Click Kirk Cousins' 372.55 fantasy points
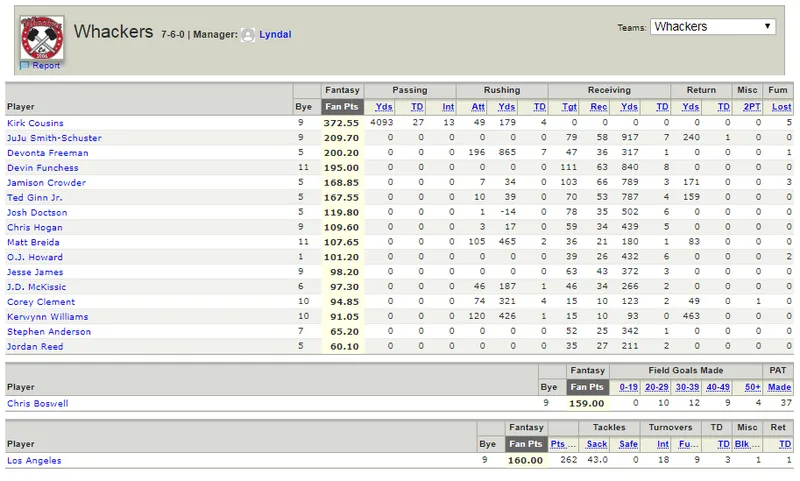The height and width of the screenshot is (481, 800). tap(341, 123)
